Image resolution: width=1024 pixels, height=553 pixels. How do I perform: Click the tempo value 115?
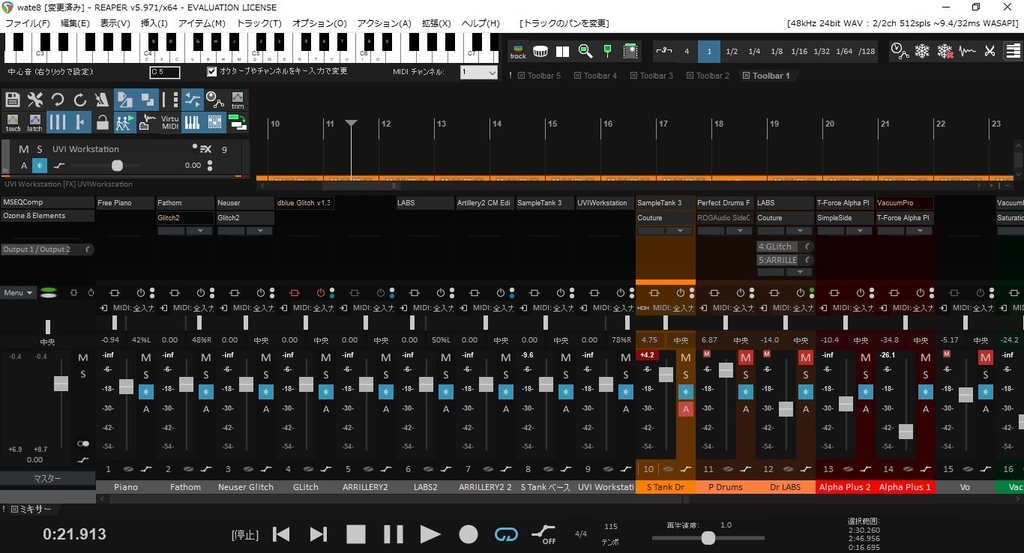point(611,526)
